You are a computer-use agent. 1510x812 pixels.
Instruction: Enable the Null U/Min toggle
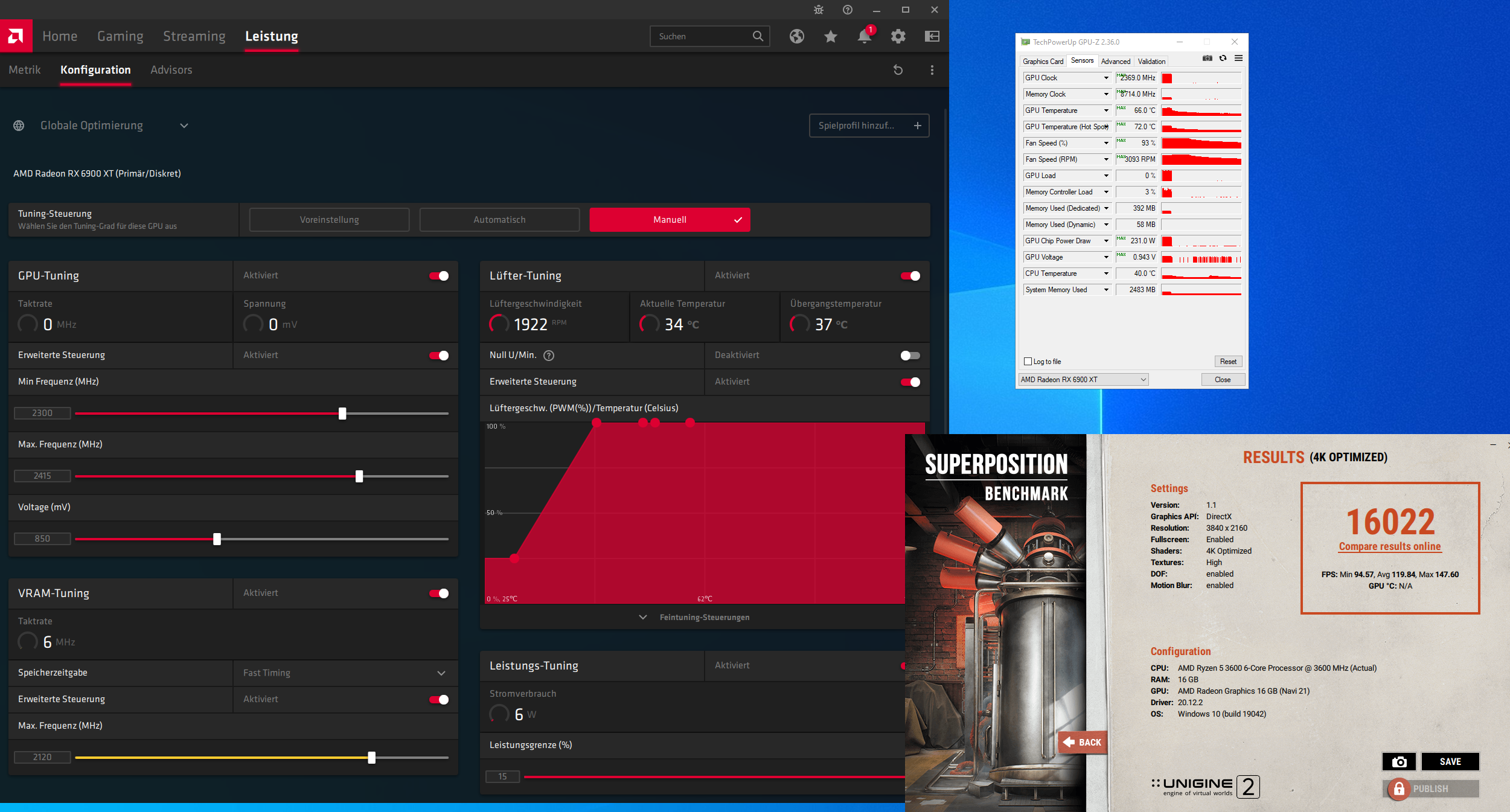(x=910, y=356)
